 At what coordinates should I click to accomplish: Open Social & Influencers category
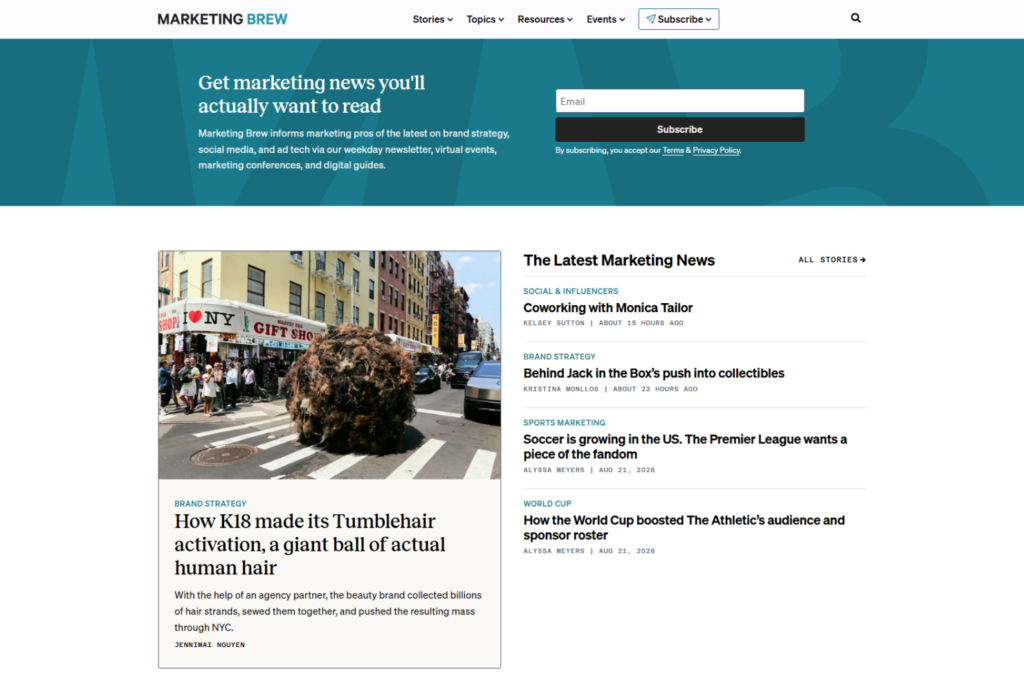pos(570,291)
